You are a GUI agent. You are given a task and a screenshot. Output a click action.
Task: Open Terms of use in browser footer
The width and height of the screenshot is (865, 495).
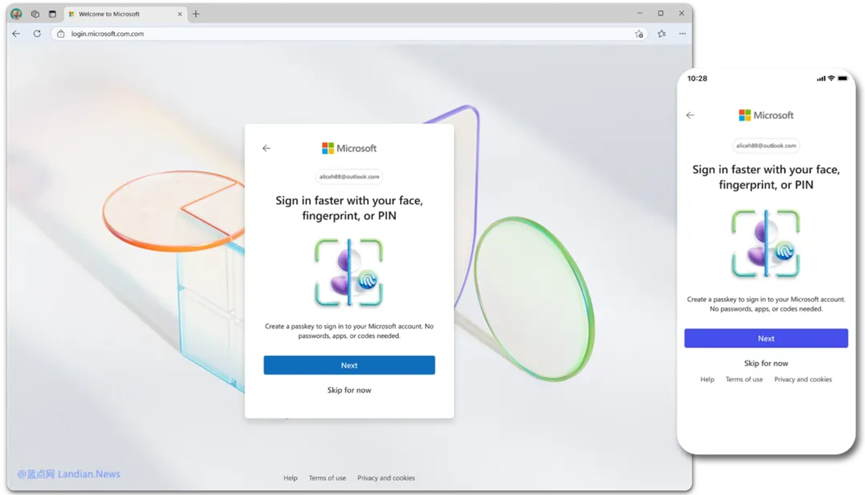327,478
